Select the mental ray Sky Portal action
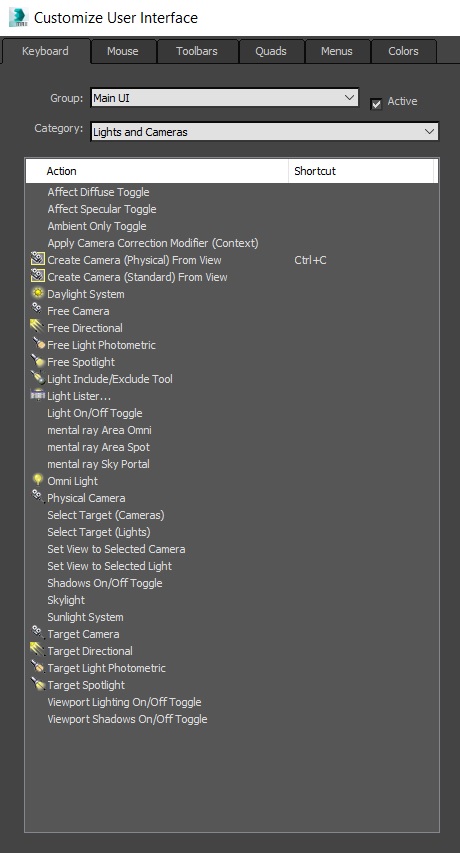The image size is (460, 853). point(98,464)
